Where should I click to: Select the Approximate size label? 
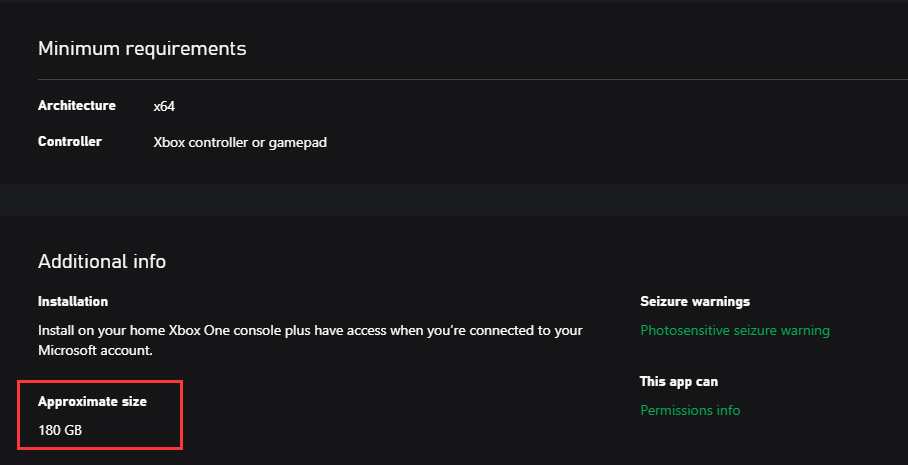pos(92,402)
